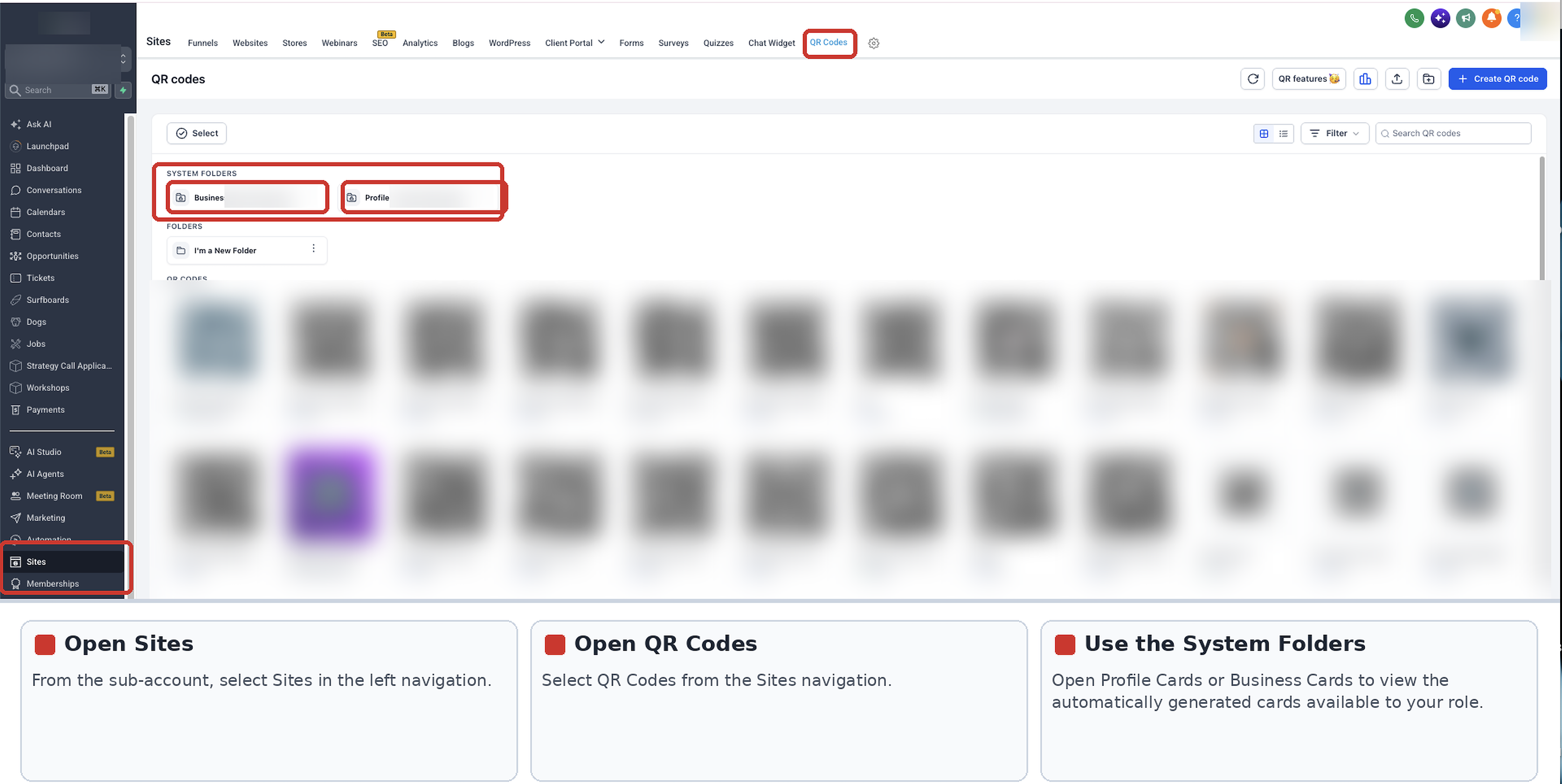
Task: Click the Select toggle button
Action: pyautogui.click(x=196, y=133)
